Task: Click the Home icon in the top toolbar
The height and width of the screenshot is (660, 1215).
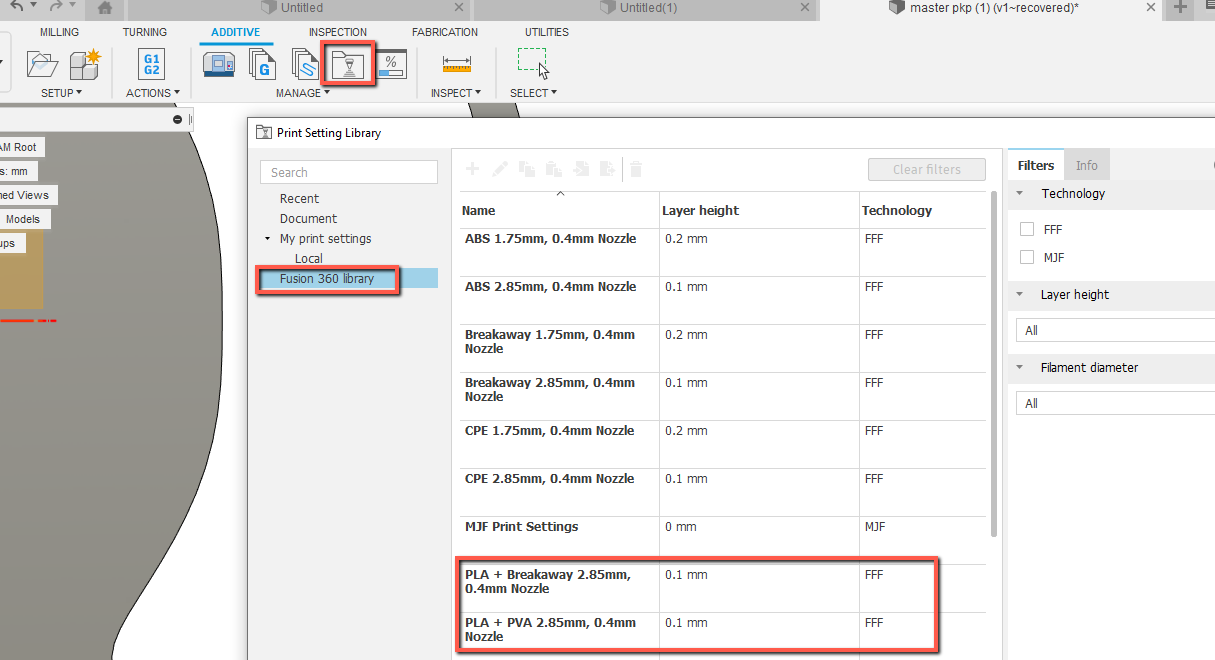Action: pyautogui.click(x=104, y=9)
